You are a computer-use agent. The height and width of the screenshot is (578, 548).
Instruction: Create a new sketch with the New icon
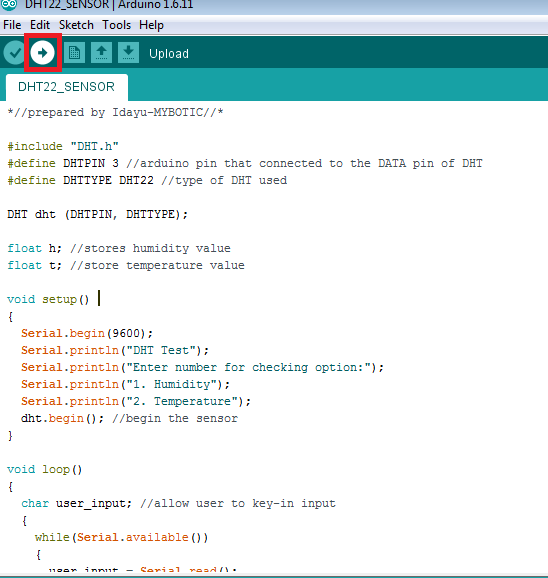coord(74,53)
